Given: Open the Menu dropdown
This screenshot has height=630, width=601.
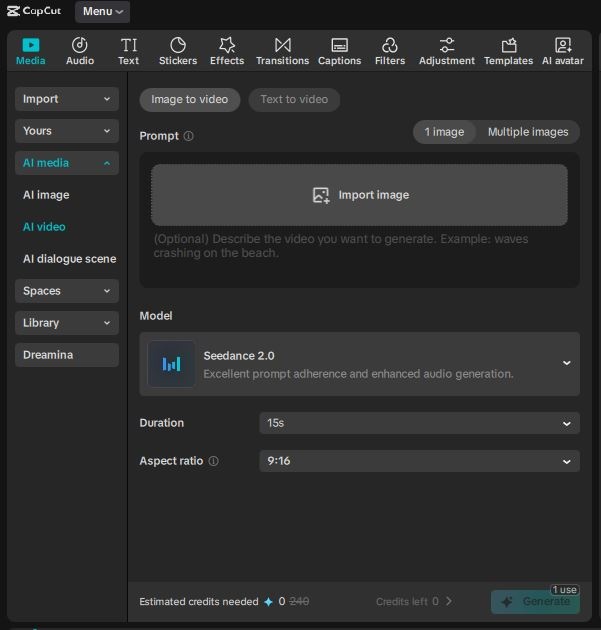Looking at the screenshot, I should tap(102, 11).
